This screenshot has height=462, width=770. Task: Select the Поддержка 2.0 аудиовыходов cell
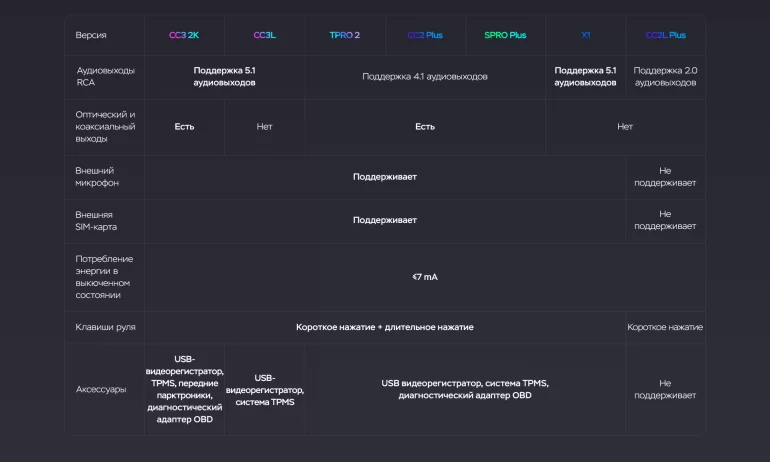pyautogui.click(x=665, y=76)
